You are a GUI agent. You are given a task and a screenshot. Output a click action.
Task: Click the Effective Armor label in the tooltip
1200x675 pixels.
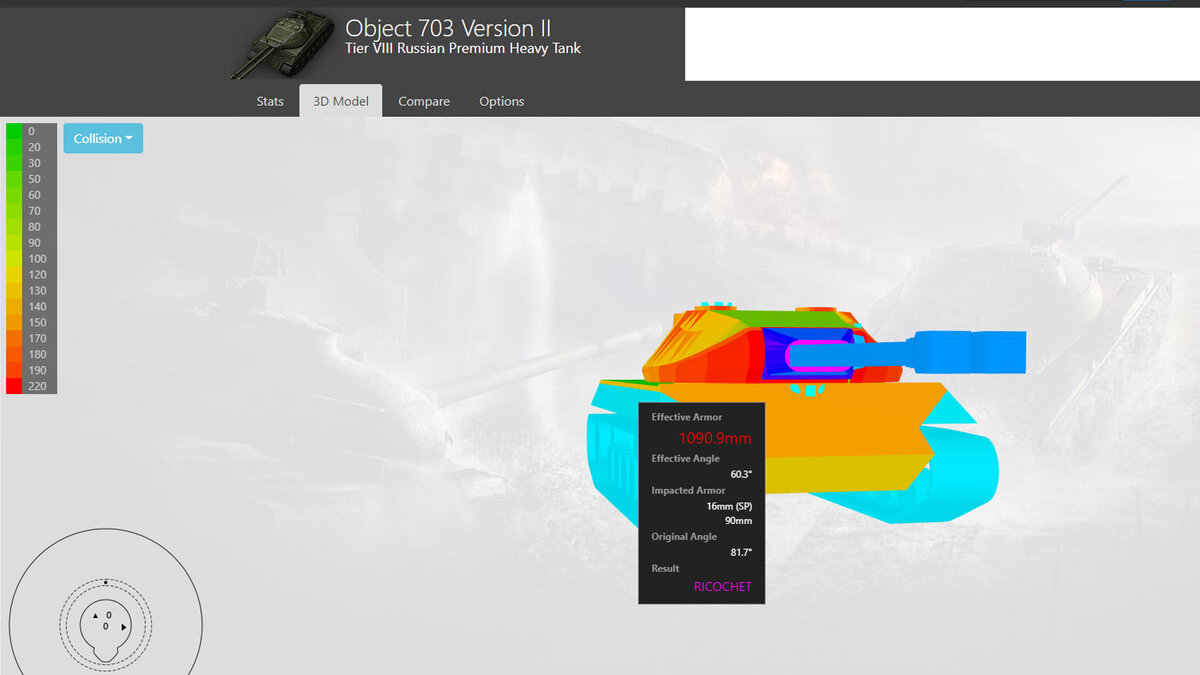click(687, 417)
